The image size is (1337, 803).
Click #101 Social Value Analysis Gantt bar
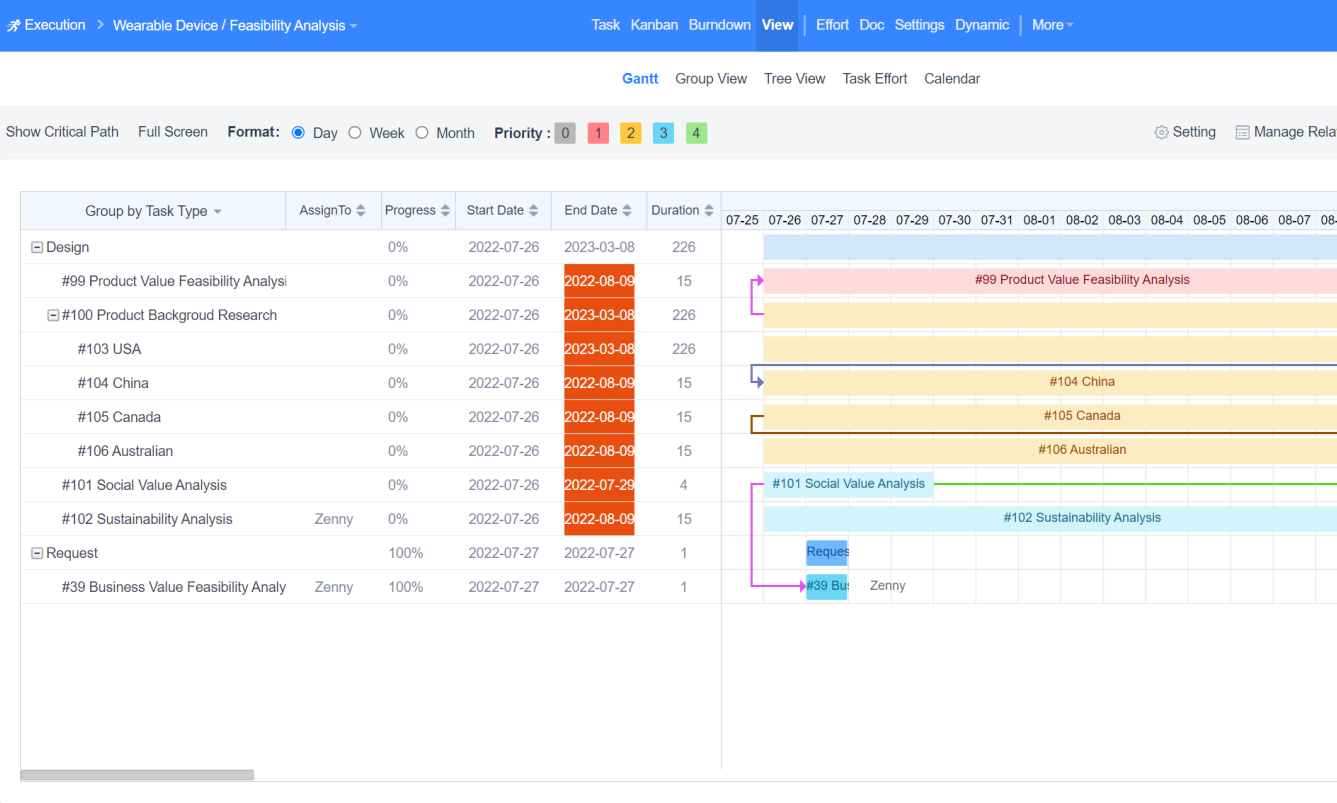pyautogui.click(x=849, y=485)
